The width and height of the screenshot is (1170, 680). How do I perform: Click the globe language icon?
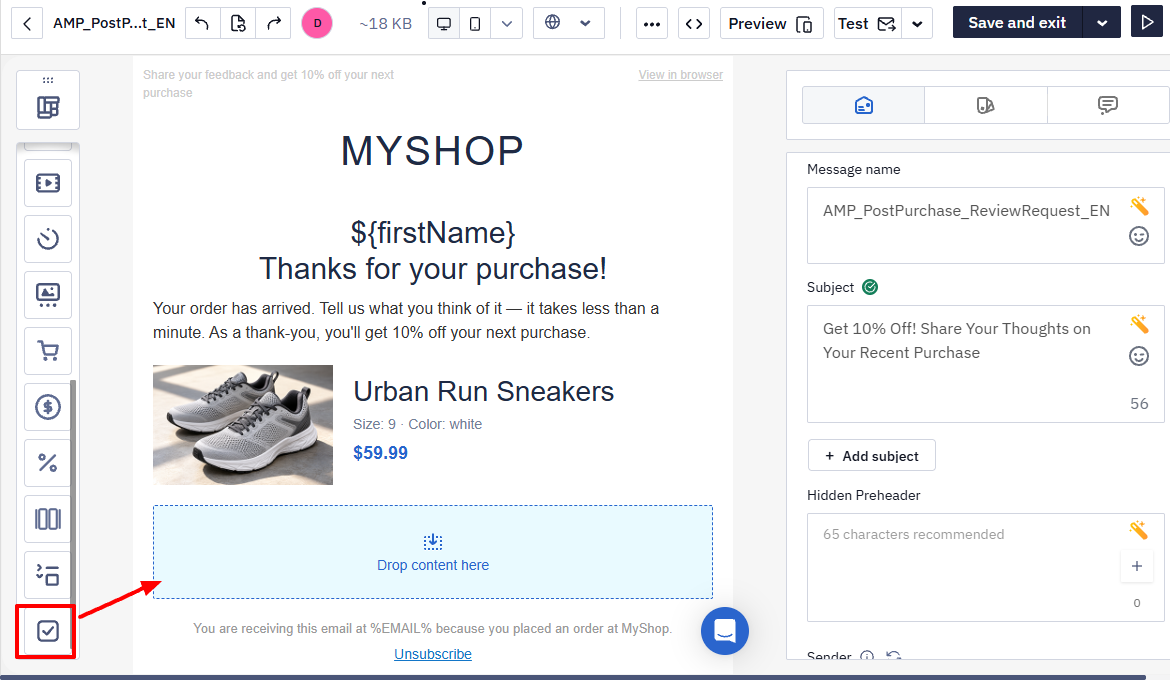click(552, 22)
